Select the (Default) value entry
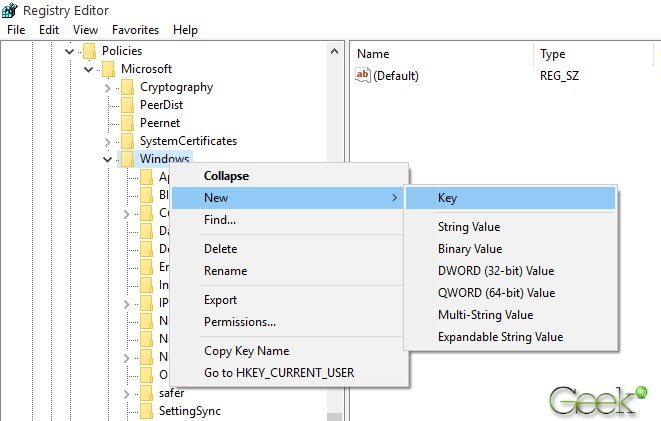 pyautogui.click(x=395, y=76)
